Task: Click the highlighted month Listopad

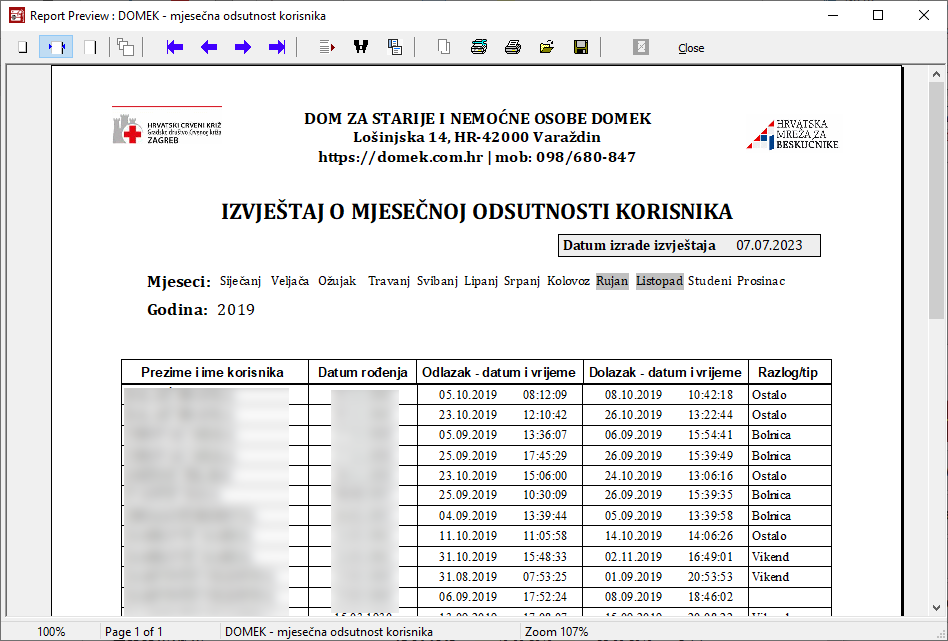Action: (659, 281)
